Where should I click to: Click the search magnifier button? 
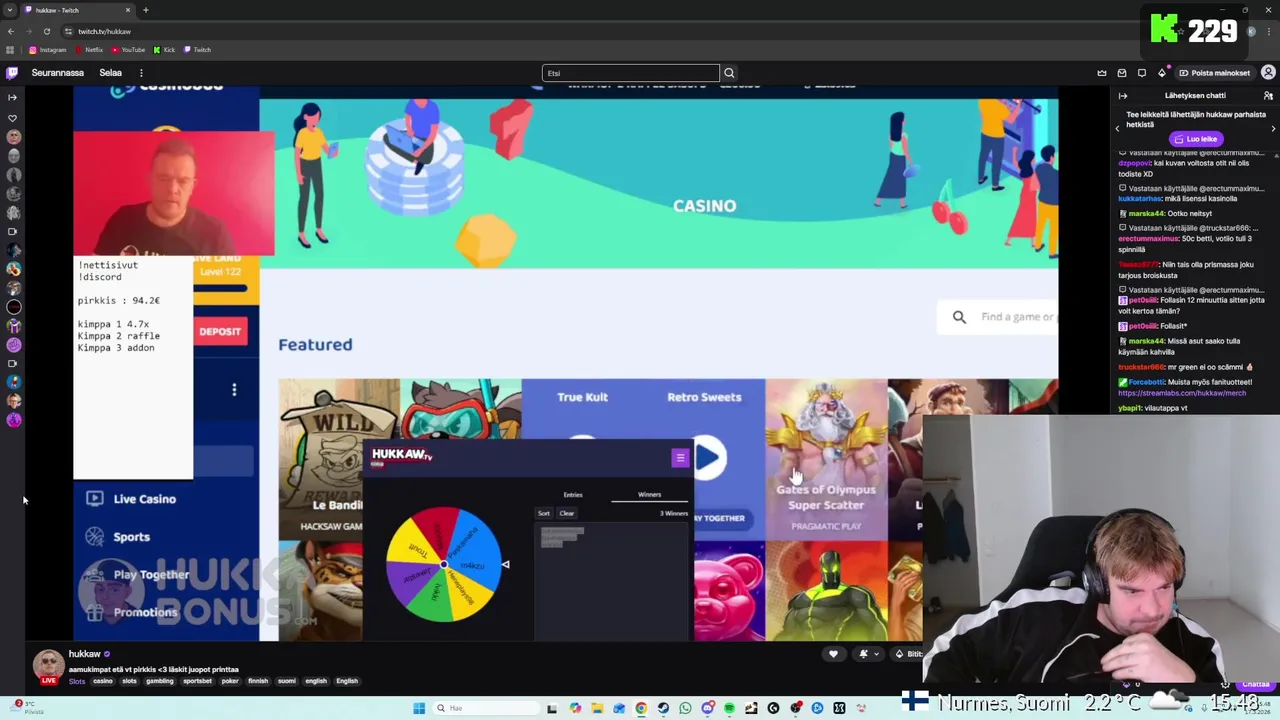point(729,73)
